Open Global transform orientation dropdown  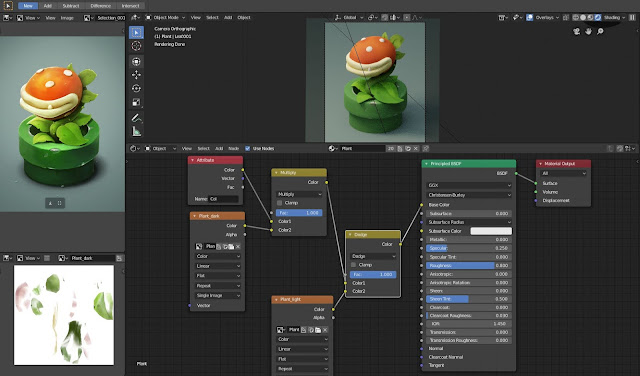[x=349, y=18]
